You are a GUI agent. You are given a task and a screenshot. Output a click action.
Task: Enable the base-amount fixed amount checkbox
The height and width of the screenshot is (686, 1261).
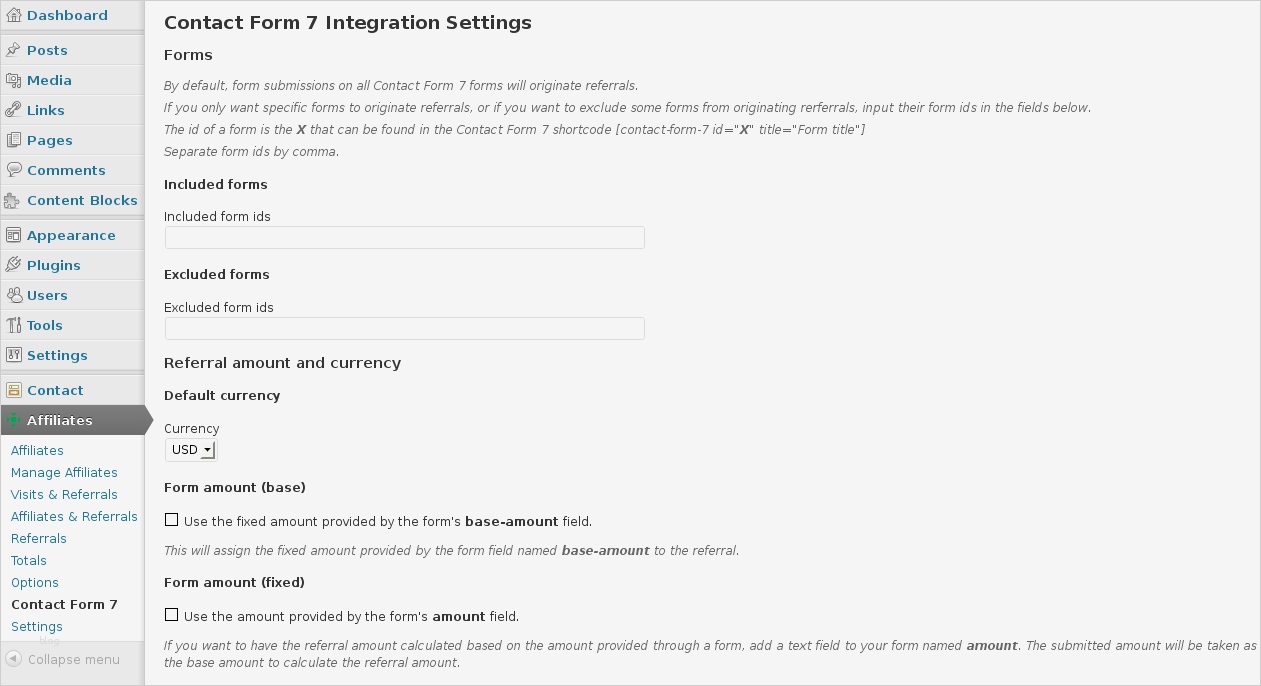[172, 520]
